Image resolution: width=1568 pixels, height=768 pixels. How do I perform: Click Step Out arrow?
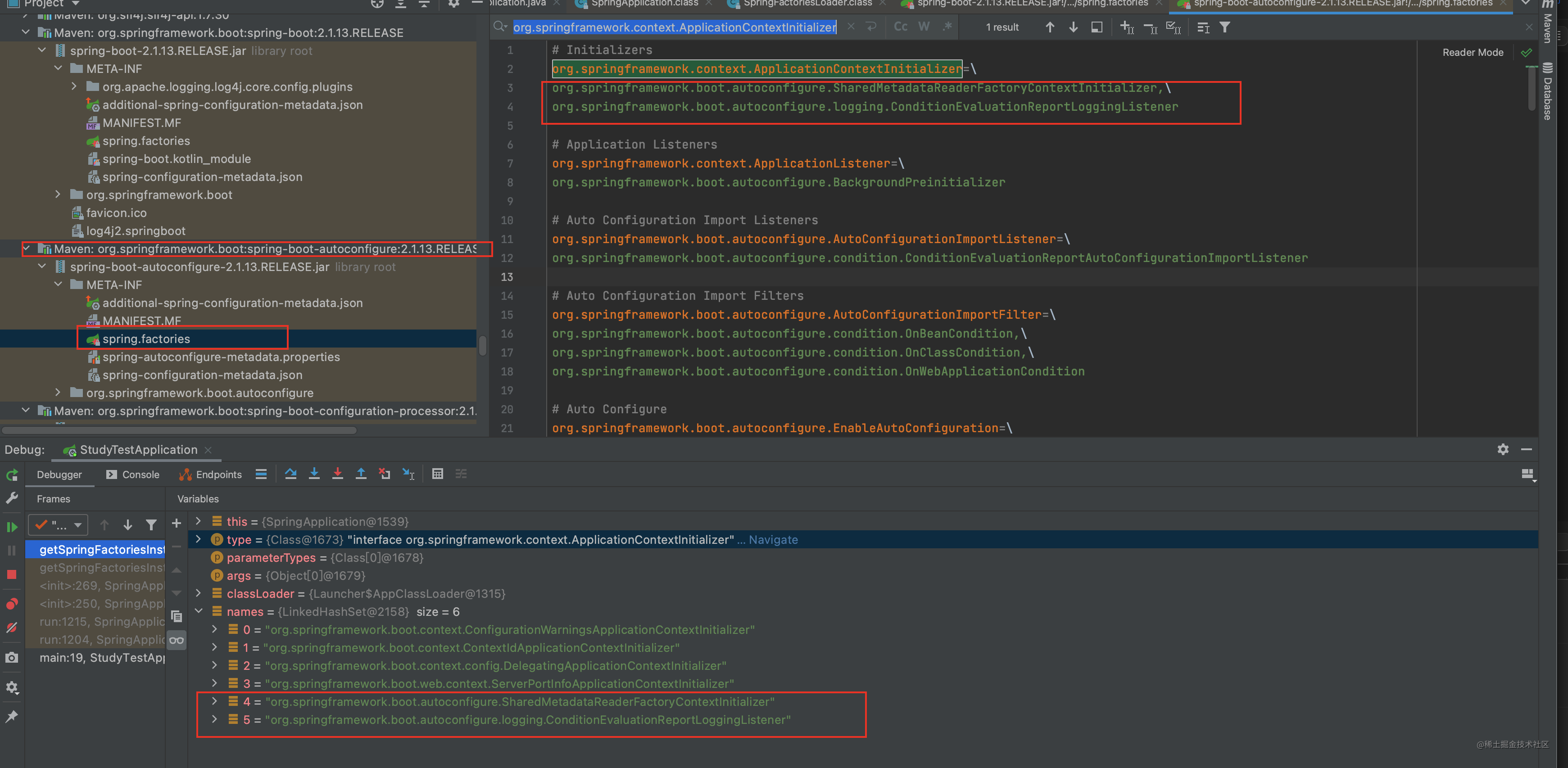pyautogui.click(x=361, y=474)
